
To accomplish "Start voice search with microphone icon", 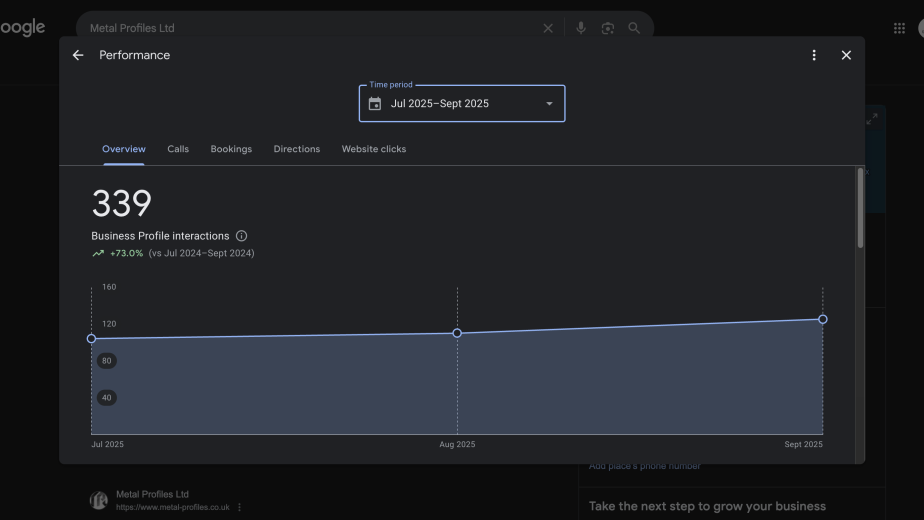I will pyautogui.click(x=581, y=28).
